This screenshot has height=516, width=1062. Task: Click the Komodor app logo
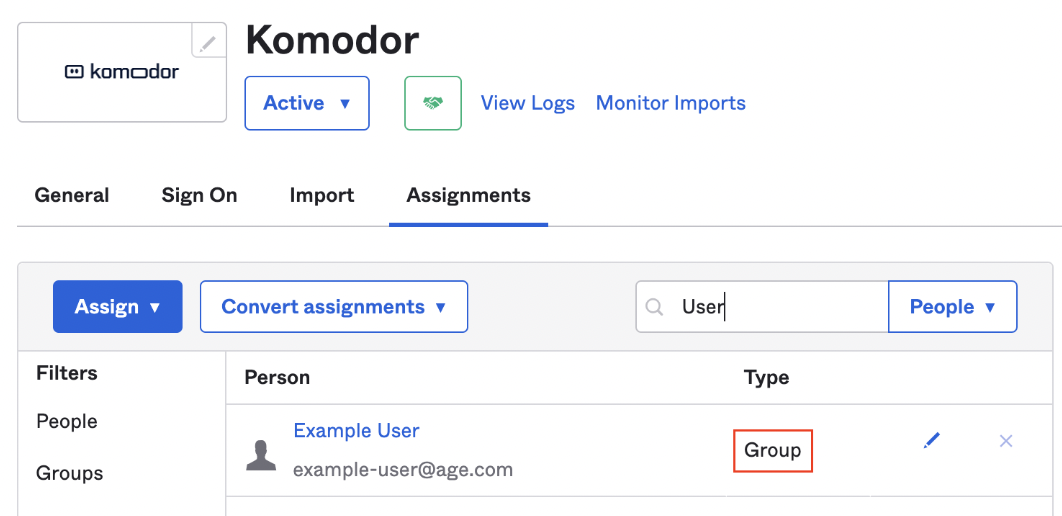122,72
